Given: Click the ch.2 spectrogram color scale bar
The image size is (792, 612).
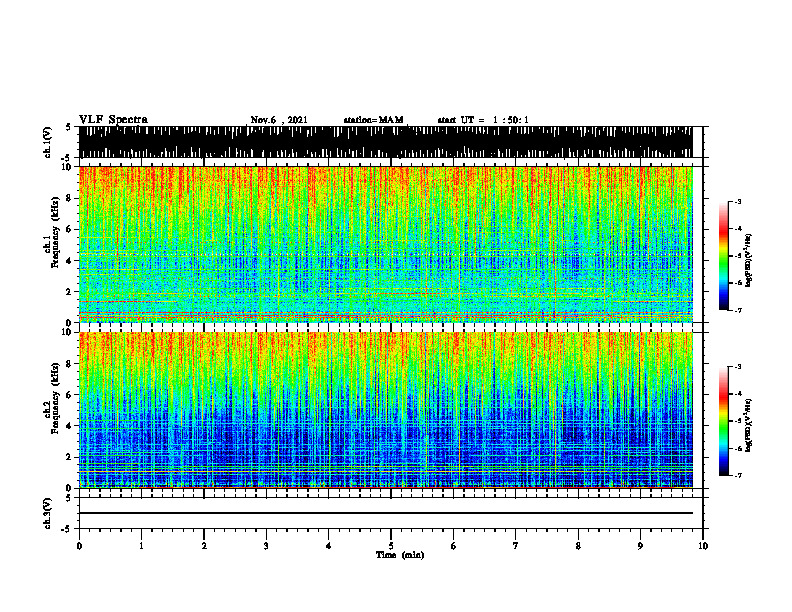Looking at the screenshot, I should click(724, 421).
